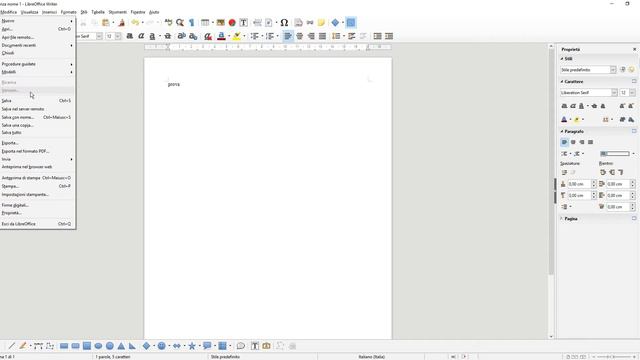
Task: Select the Ellipse shape in drawing toolbar
Action: pyautogui.click(x=98, y=346)
